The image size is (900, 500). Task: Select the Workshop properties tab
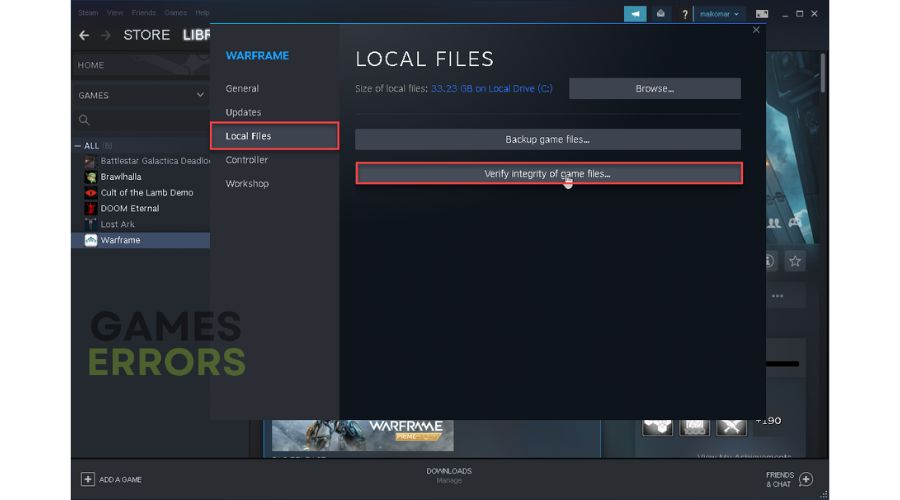tap(247, 184)
